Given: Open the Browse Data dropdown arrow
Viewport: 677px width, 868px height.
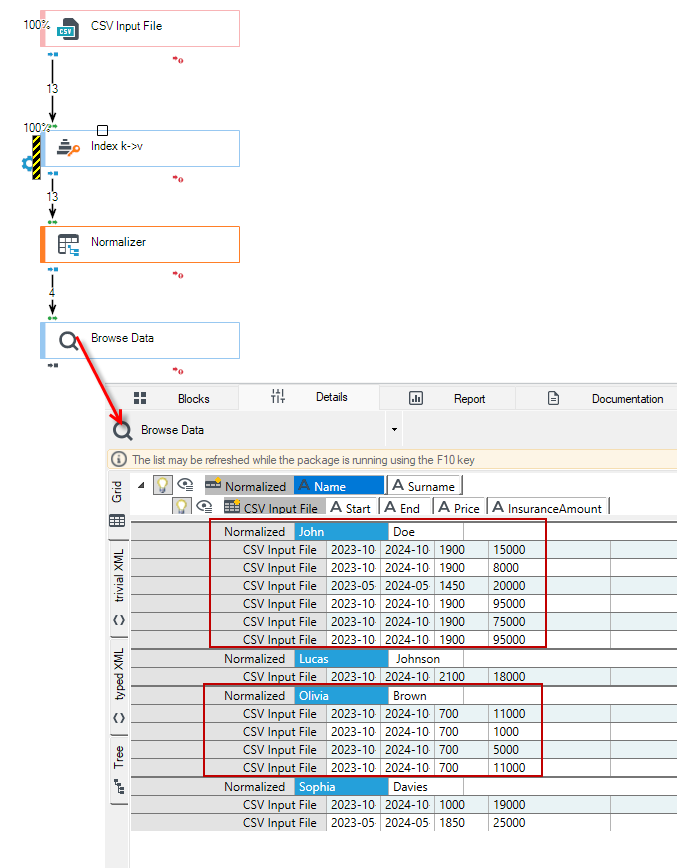Looking at the screenshot, I should tap(394, 430).
